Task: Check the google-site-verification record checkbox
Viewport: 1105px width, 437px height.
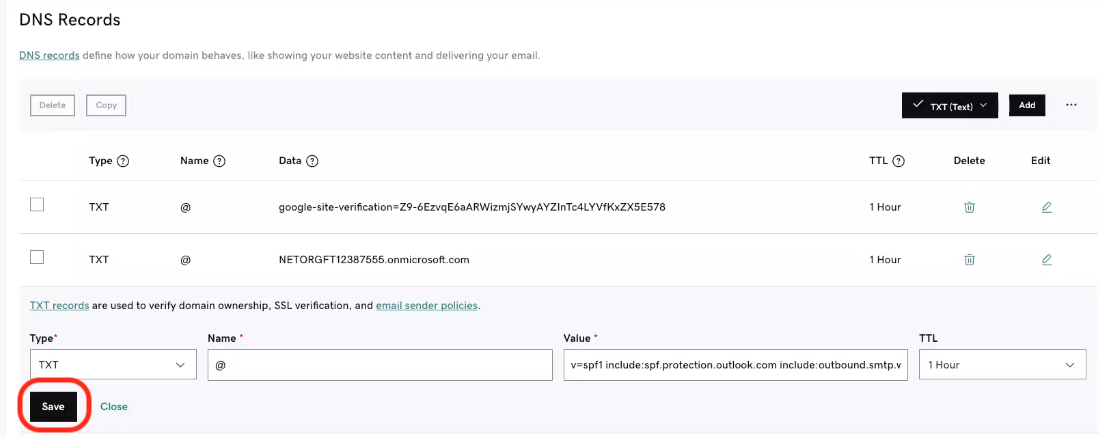Action: 37,204
